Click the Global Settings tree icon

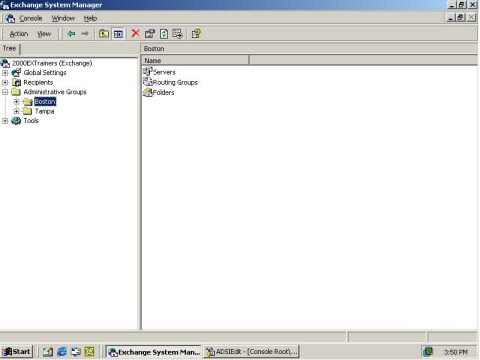pos(16,73)
